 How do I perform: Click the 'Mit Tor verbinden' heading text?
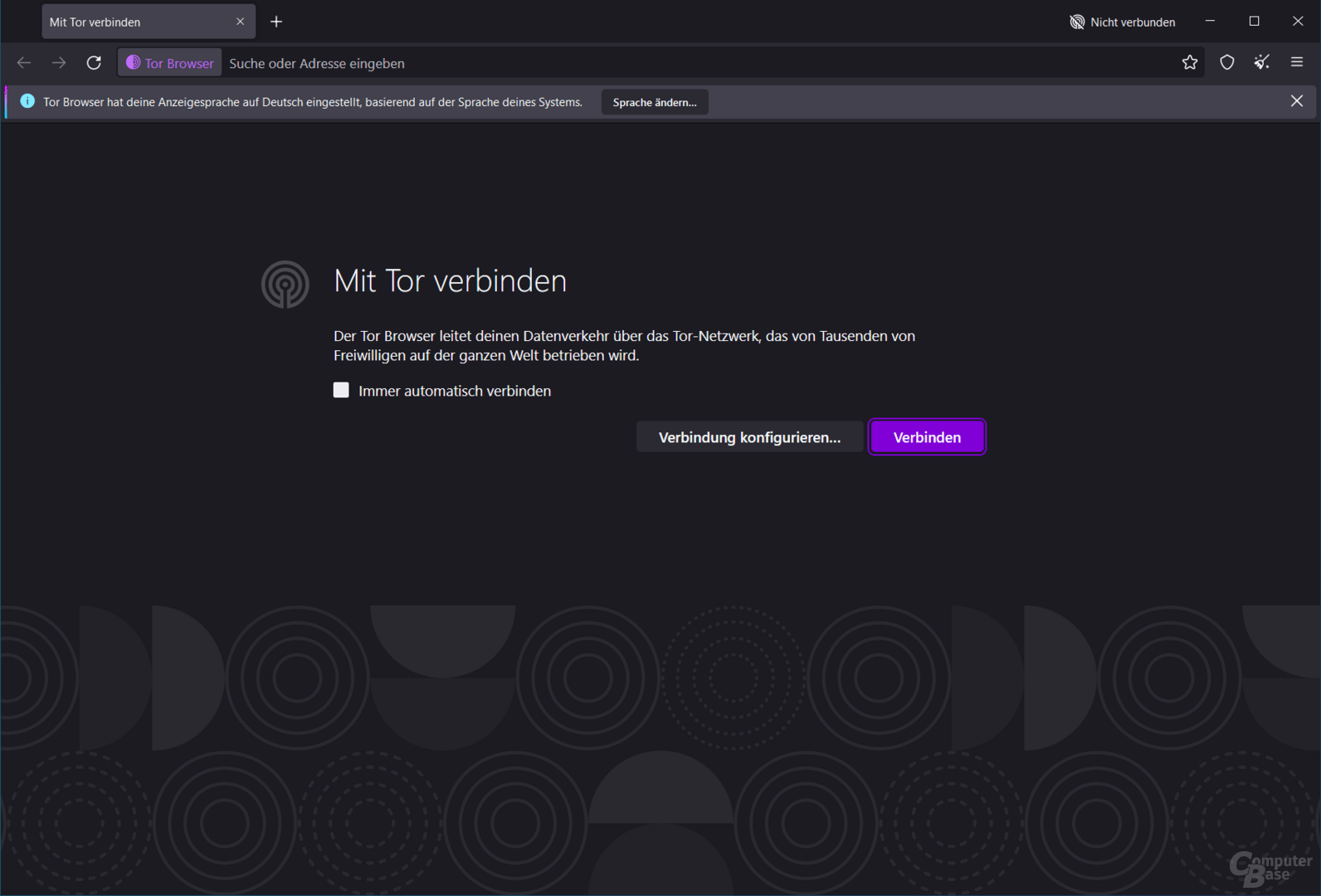(450, 281)
